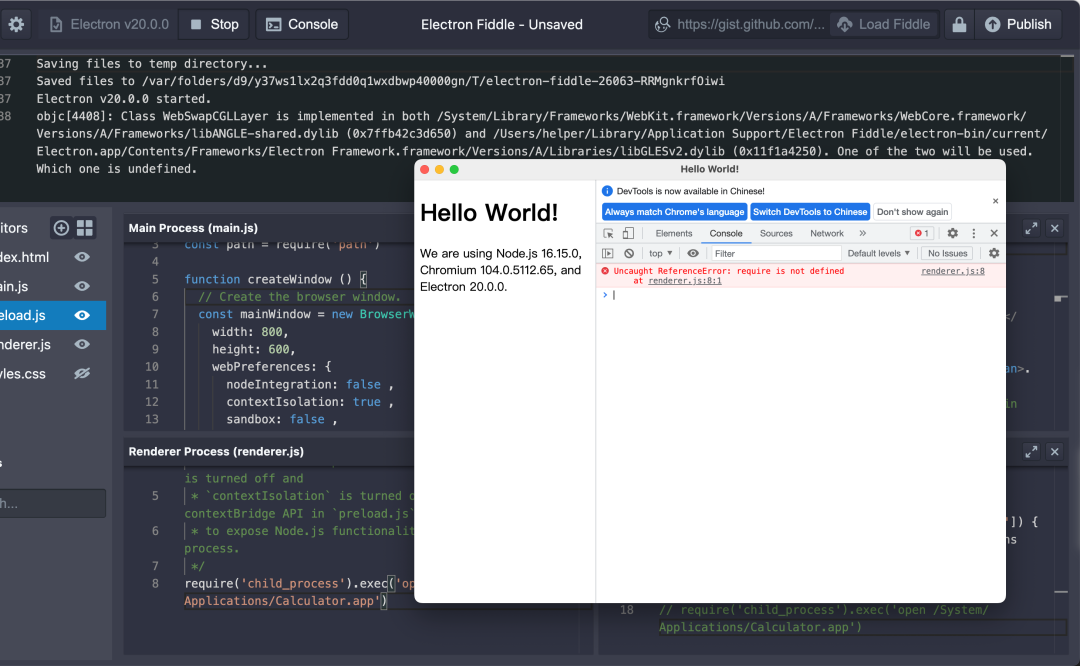The width and height of the screenshot is (1080, 666).
Task: Click the GitHub gist icon beside URL
Action: 662,25
